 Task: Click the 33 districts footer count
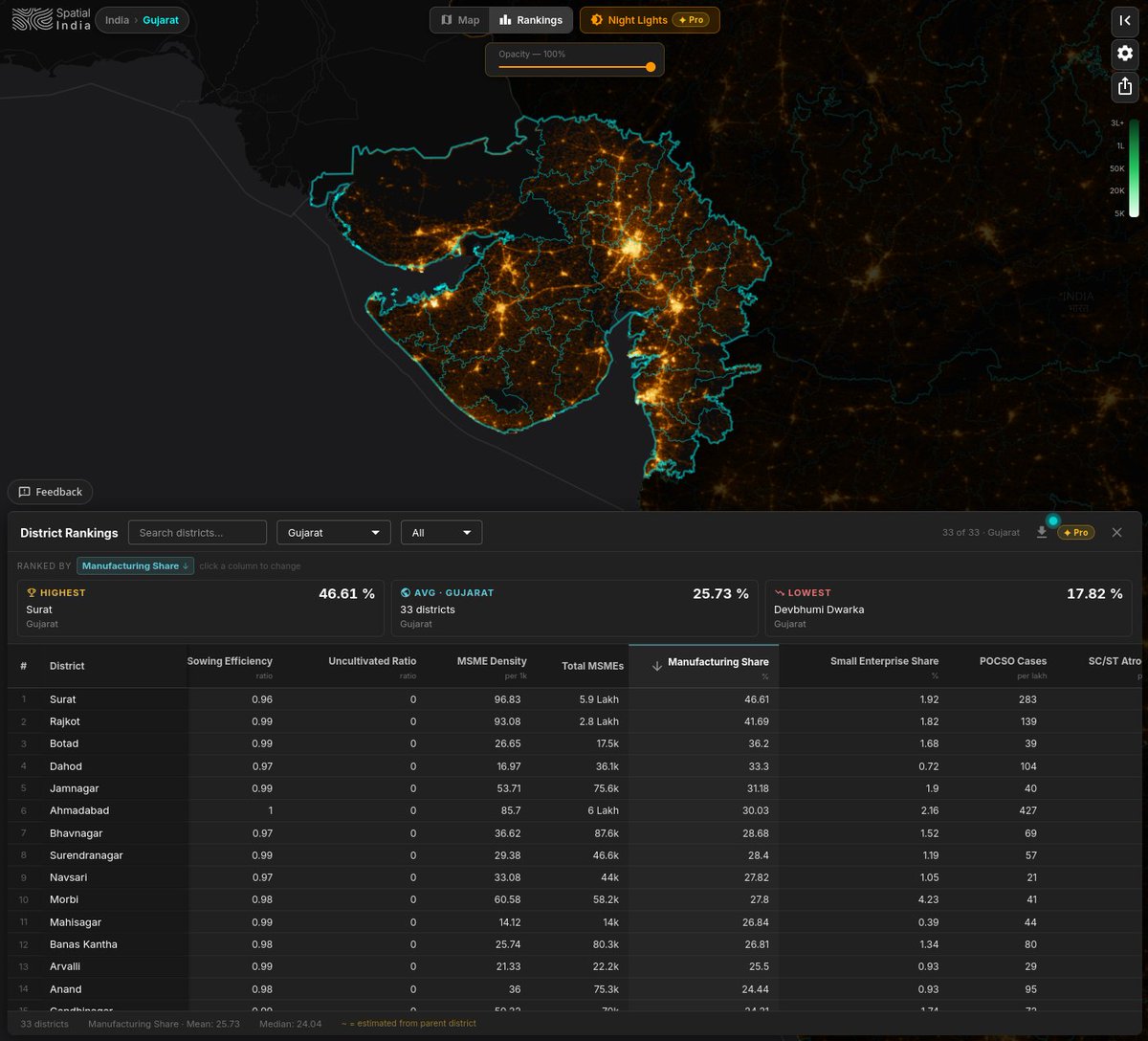[x=44, y=1024]
